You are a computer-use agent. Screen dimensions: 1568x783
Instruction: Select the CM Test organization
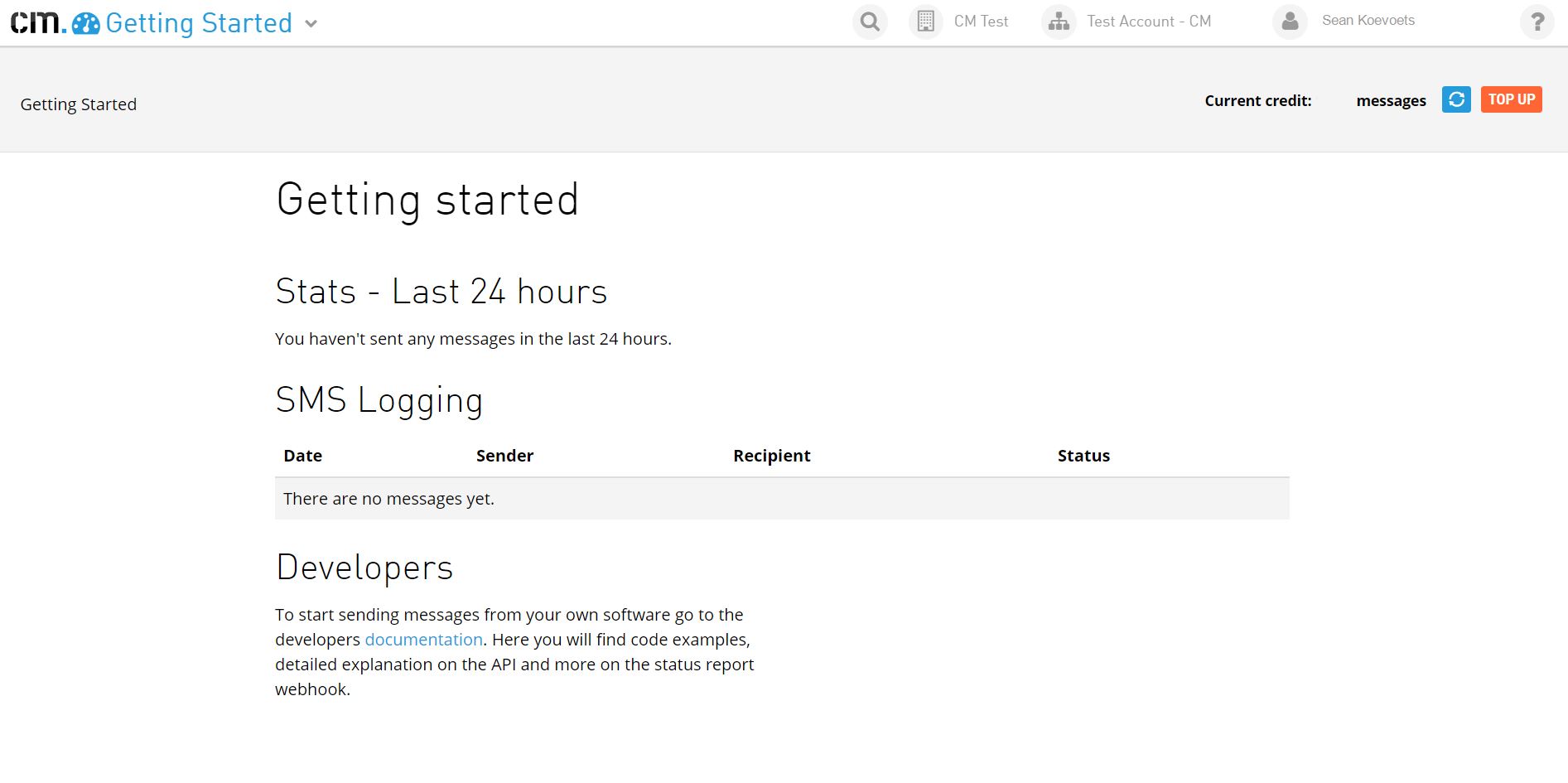click(981, 22)
